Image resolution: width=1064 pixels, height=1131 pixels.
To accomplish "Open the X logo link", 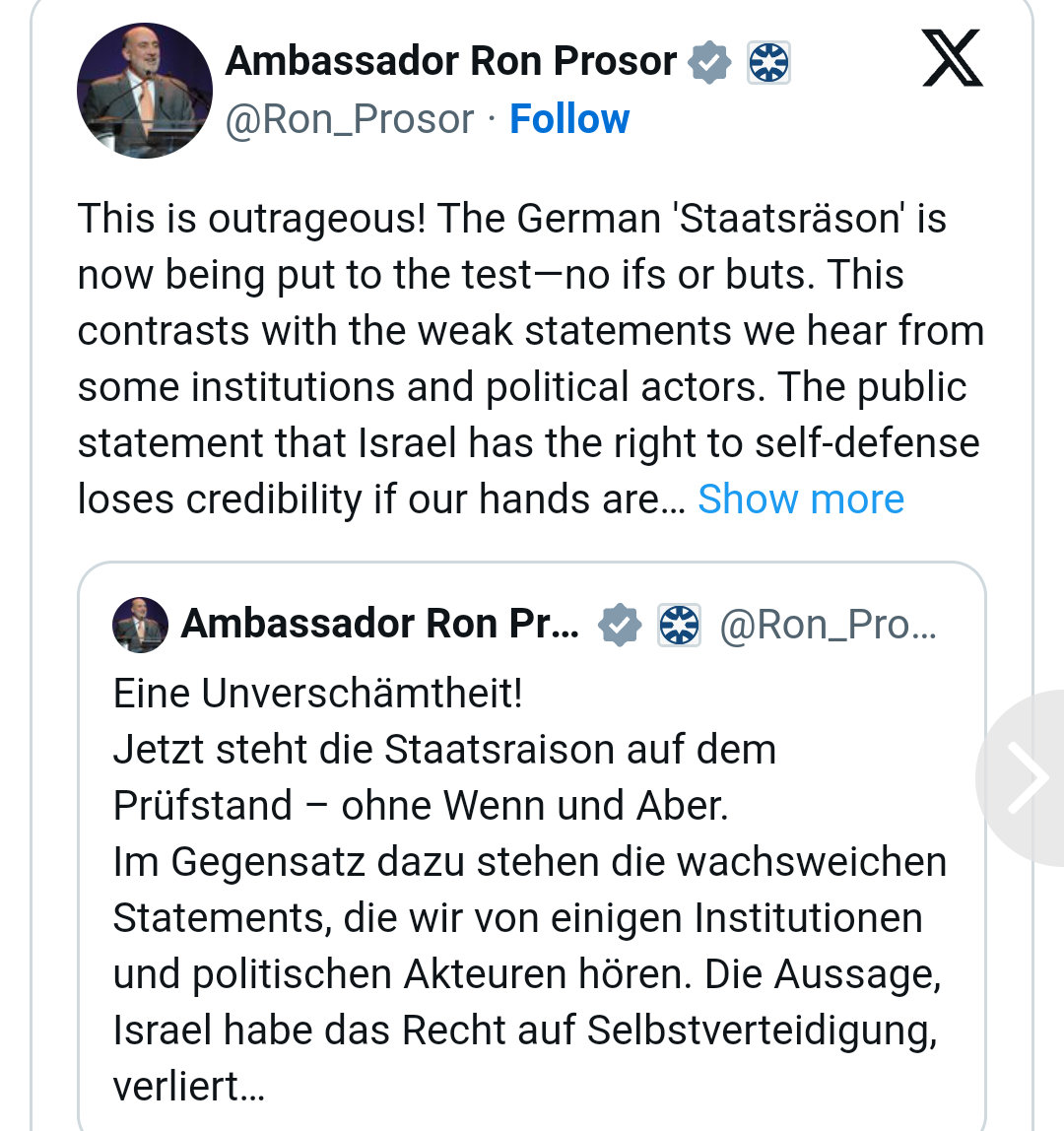I will point(952,58).
